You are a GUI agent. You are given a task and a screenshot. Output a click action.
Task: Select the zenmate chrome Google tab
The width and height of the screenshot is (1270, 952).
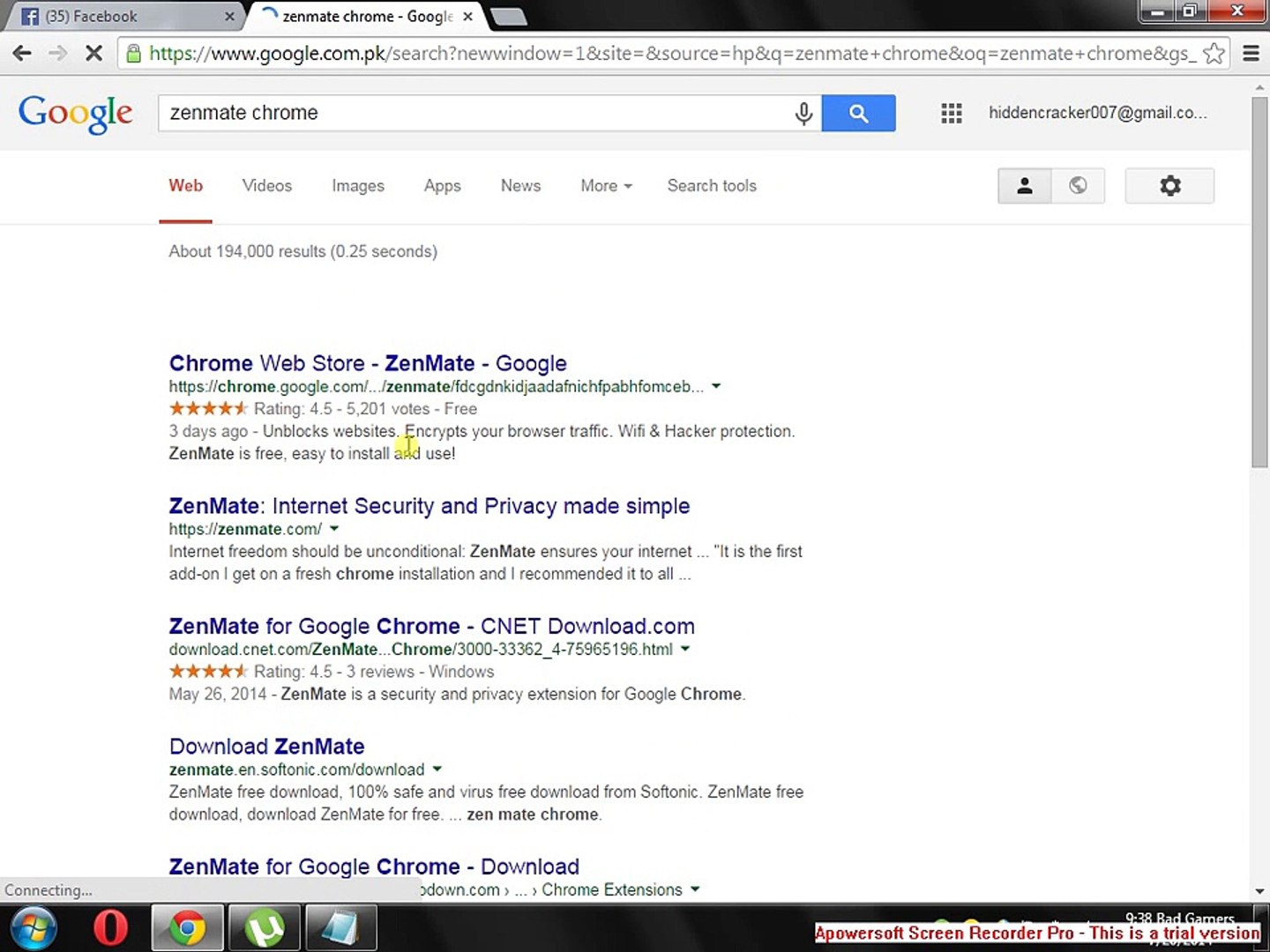[x=366, y=16]
